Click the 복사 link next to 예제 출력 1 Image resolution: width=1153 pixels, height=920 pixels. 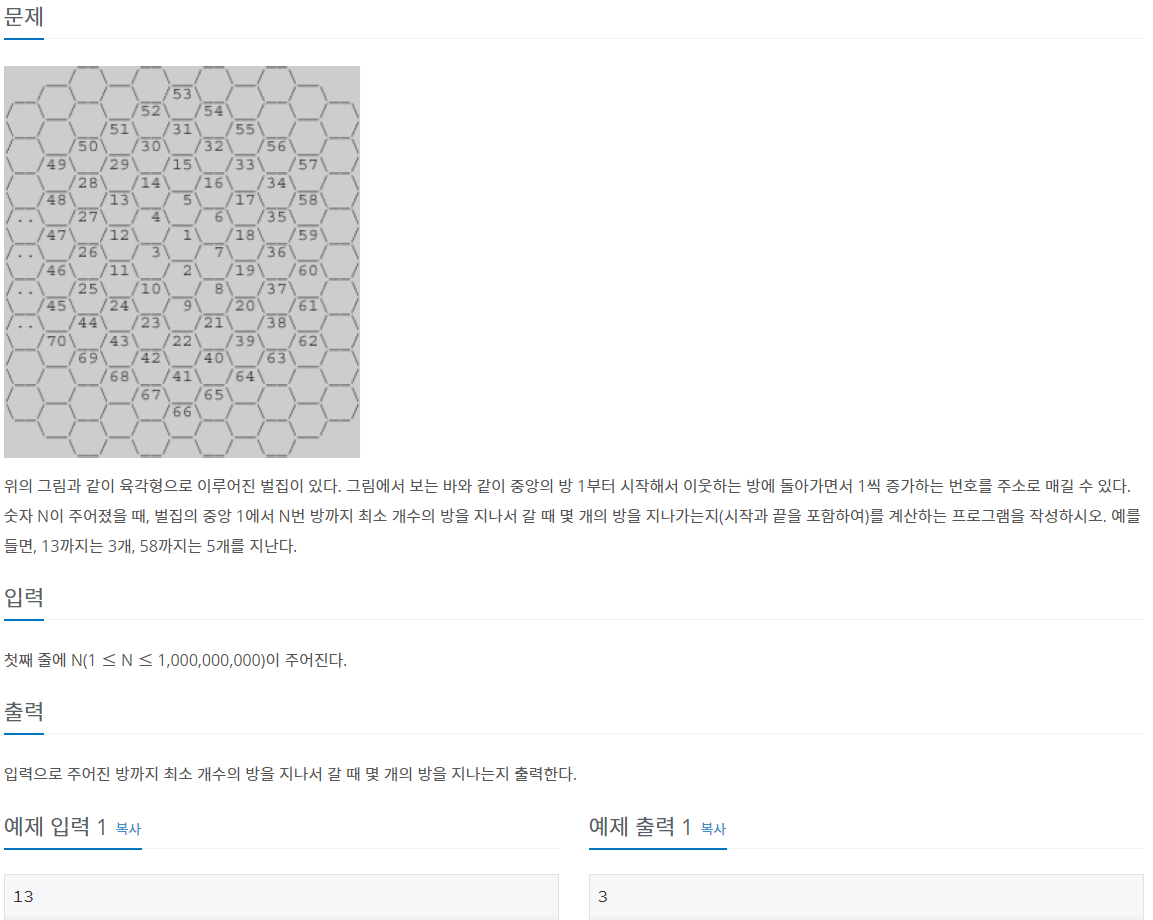(713, 829)
